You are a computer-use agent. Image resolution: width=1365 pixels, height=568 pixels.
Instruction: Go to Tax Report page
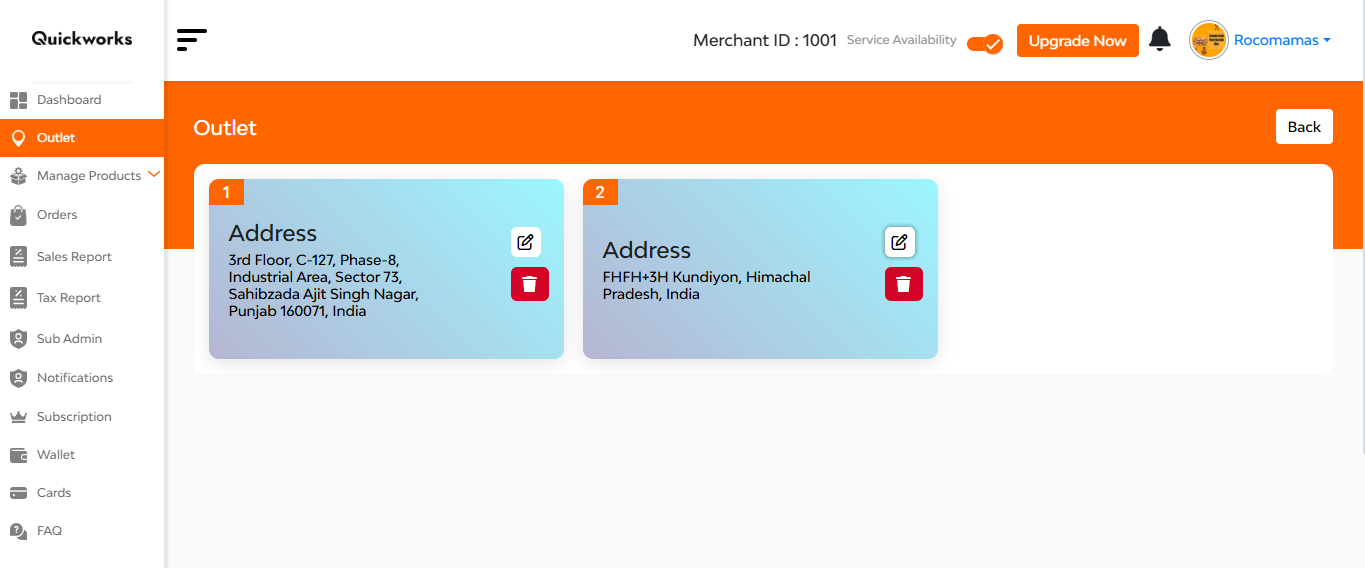click(68, 298)
